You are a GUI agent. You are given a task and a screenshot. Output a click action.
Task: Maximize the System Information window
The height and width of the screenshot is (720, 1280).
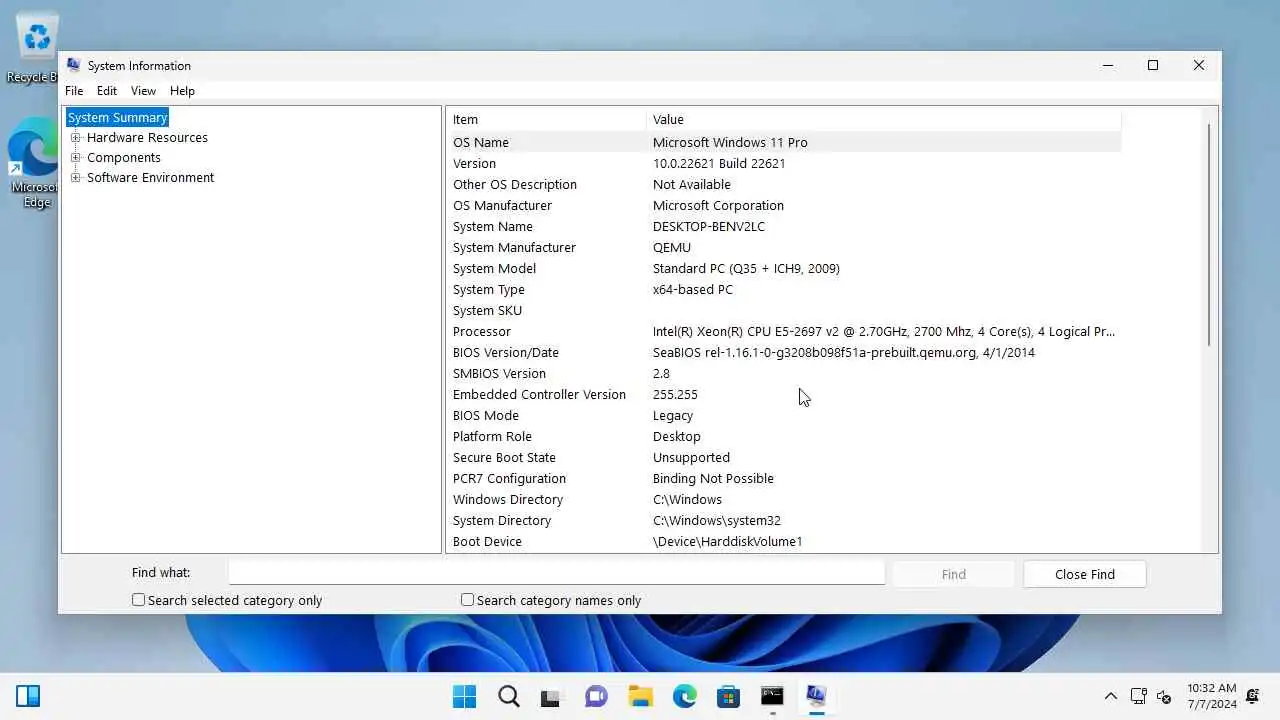[x=1153, y=65]
